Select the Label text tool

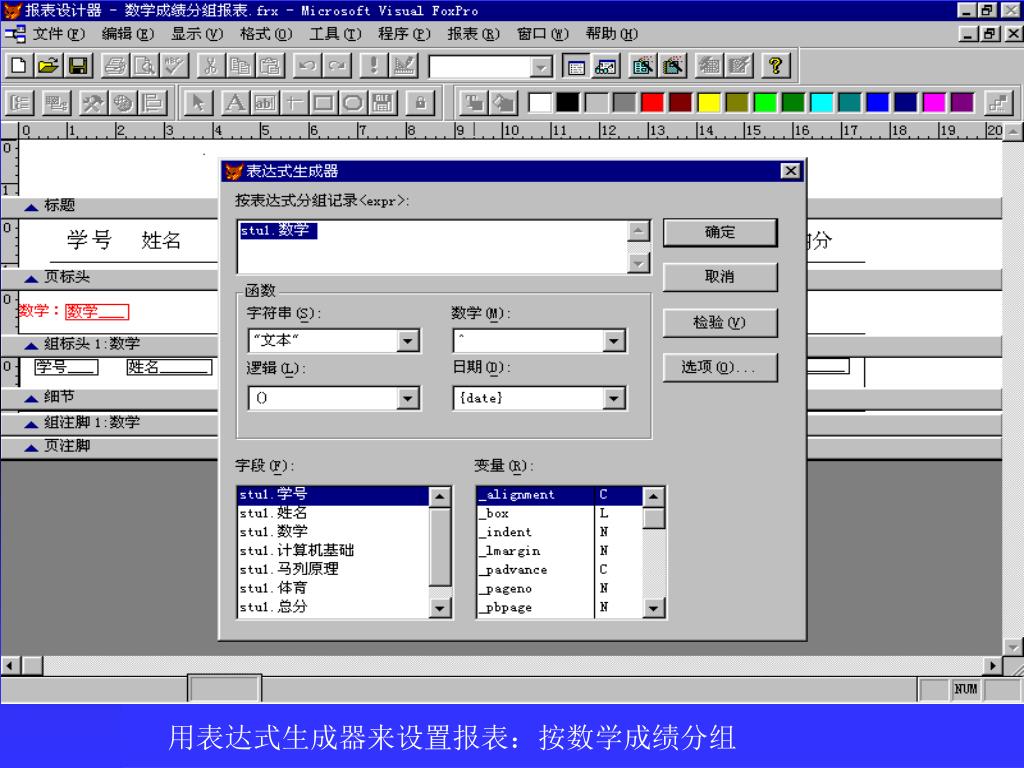point(234,103)
